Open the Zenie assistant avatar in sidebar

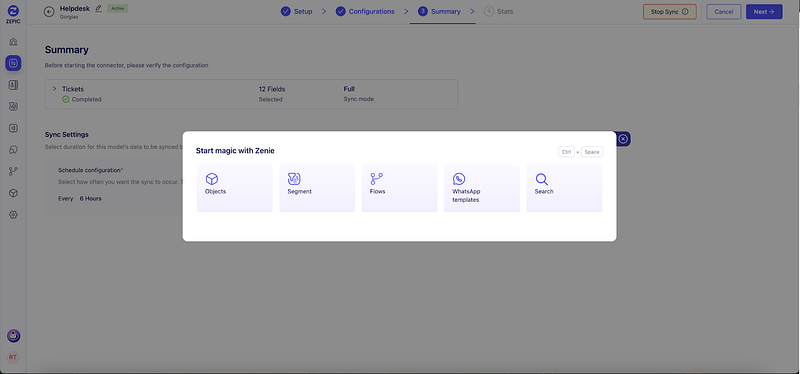[13, 336]
